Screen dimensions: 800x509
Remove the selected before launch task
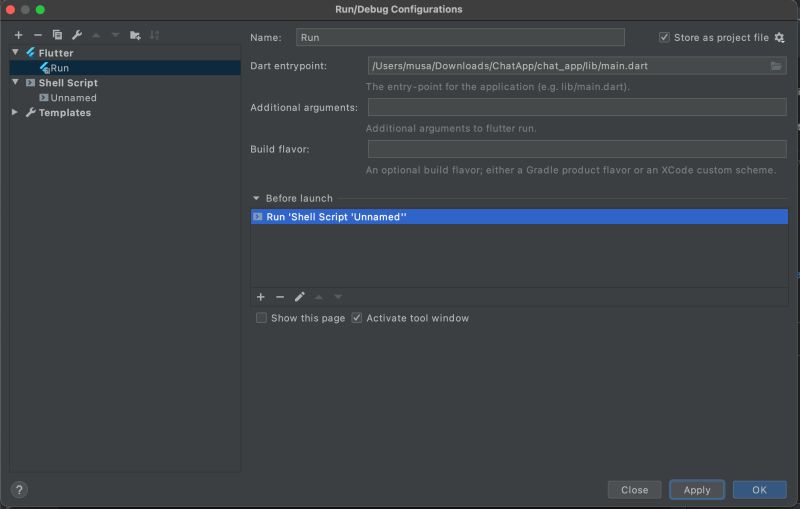click(280, 297)
